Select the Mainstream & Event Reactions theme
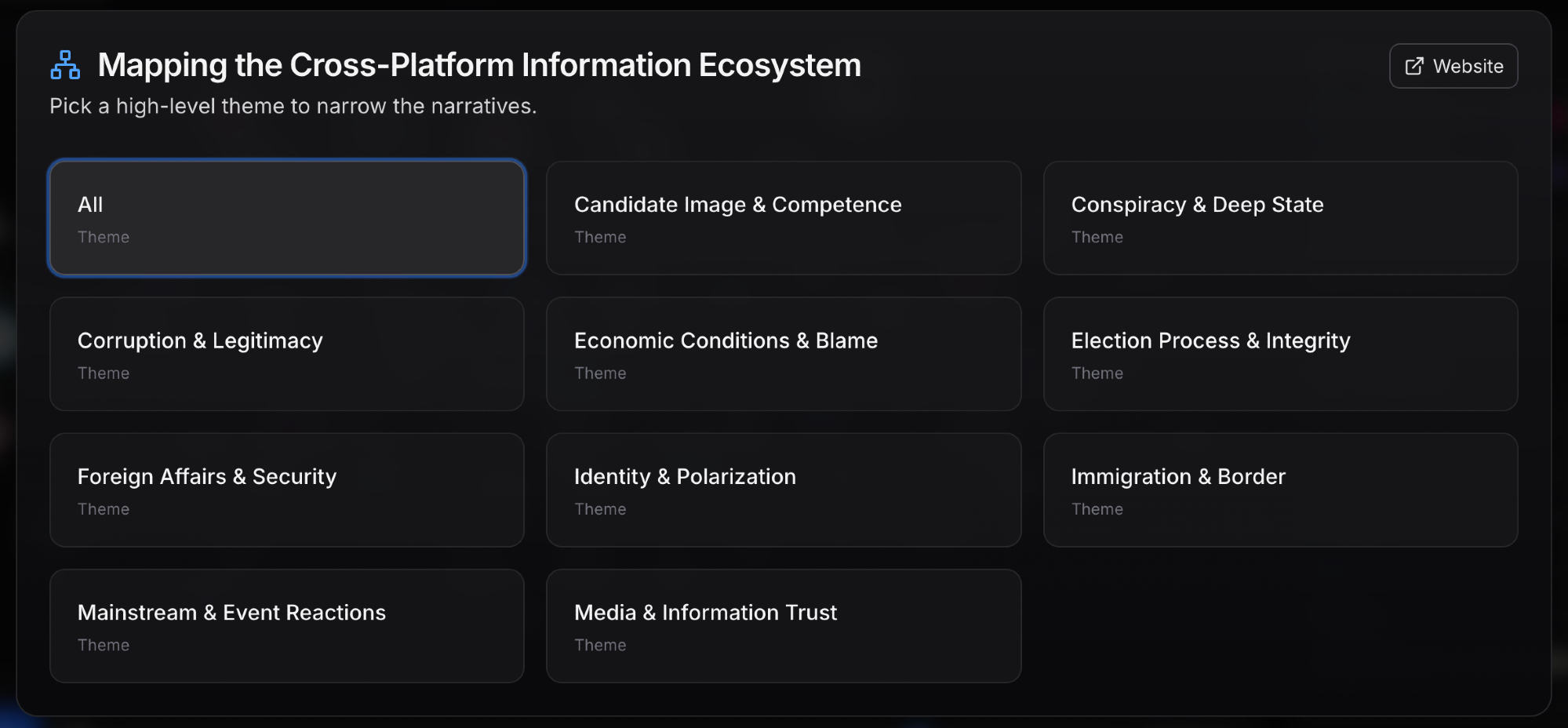1568x728 pixels. (286, 625)
